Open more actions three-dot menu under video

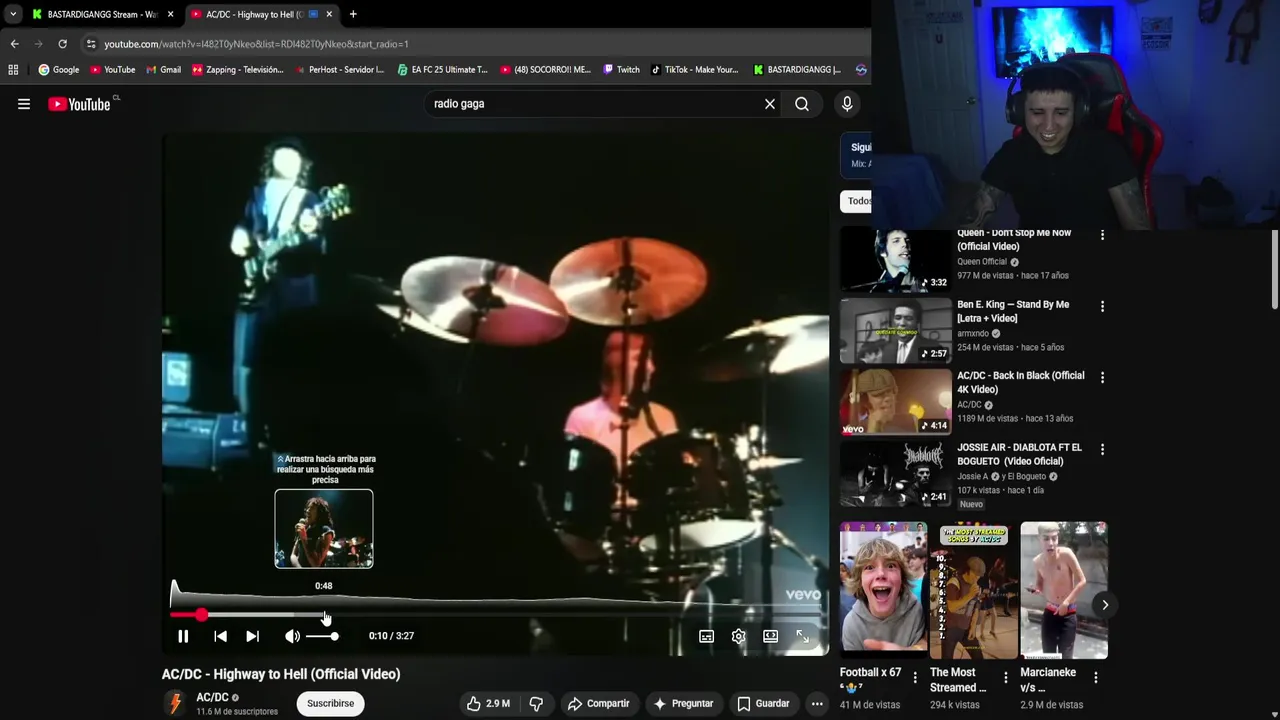(817, 704)
